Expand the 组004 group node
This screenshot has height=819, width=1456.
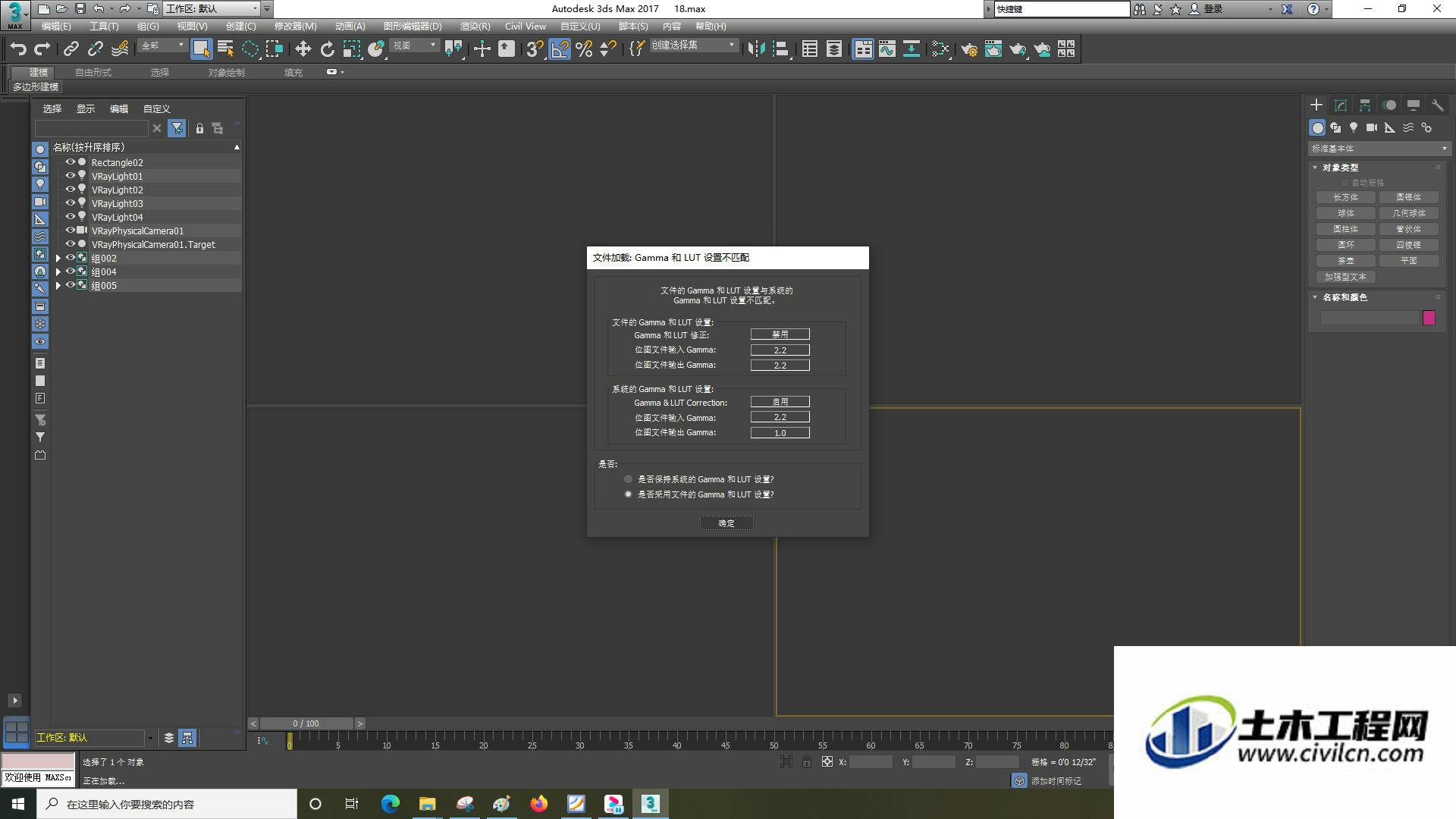pyautogui.click(x=58, y=272)
